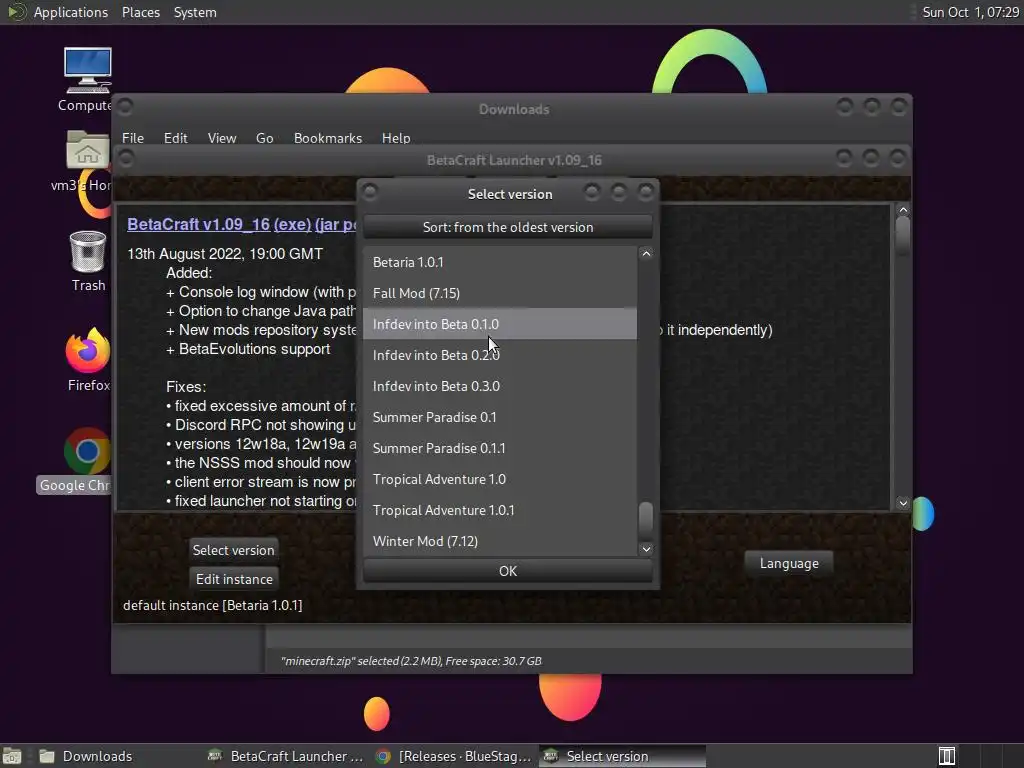Switch to Select version taskbar entry

coord(622,756)
